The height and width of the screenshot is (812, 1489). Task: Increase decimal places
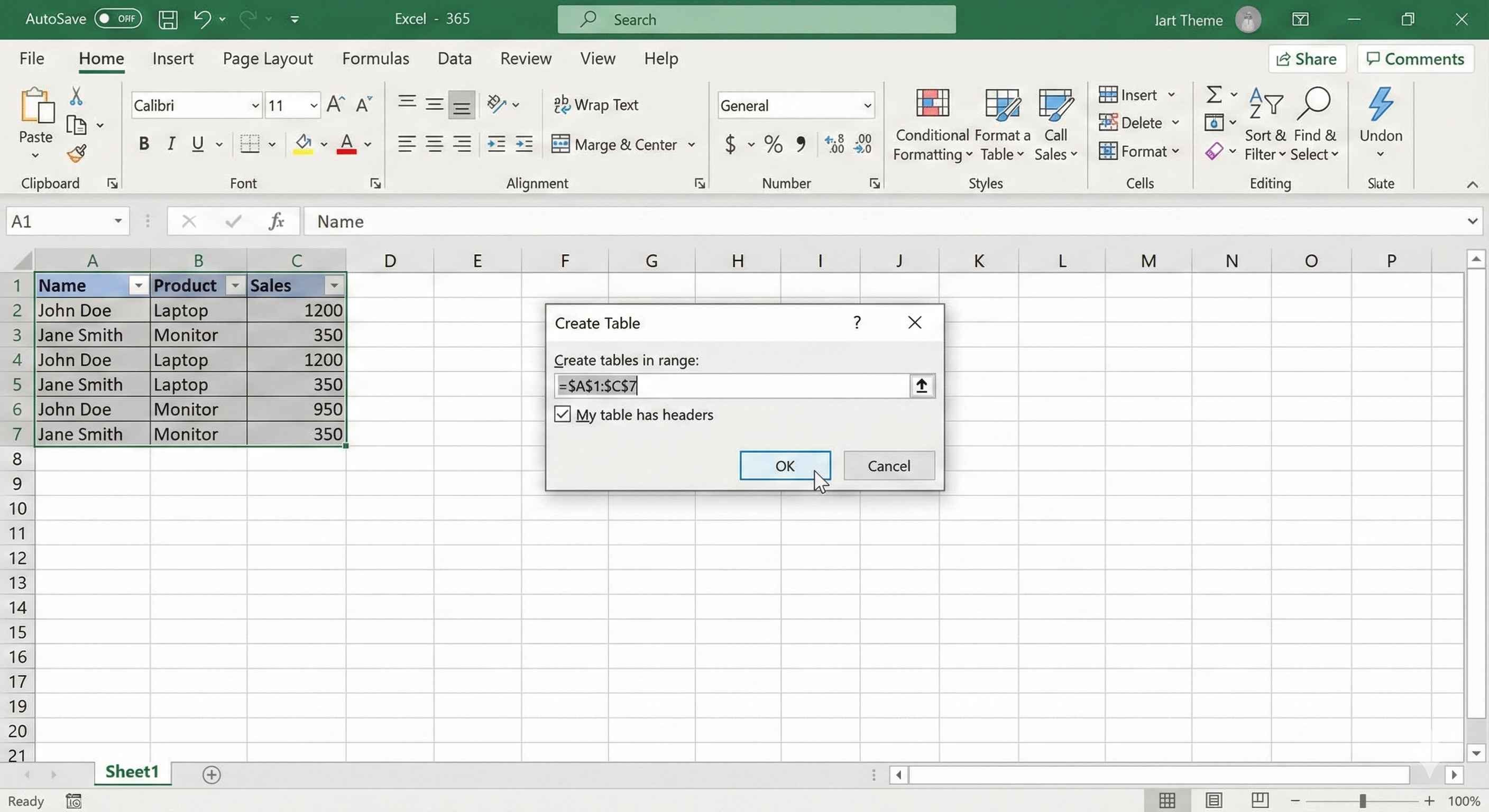coord(834,144)
